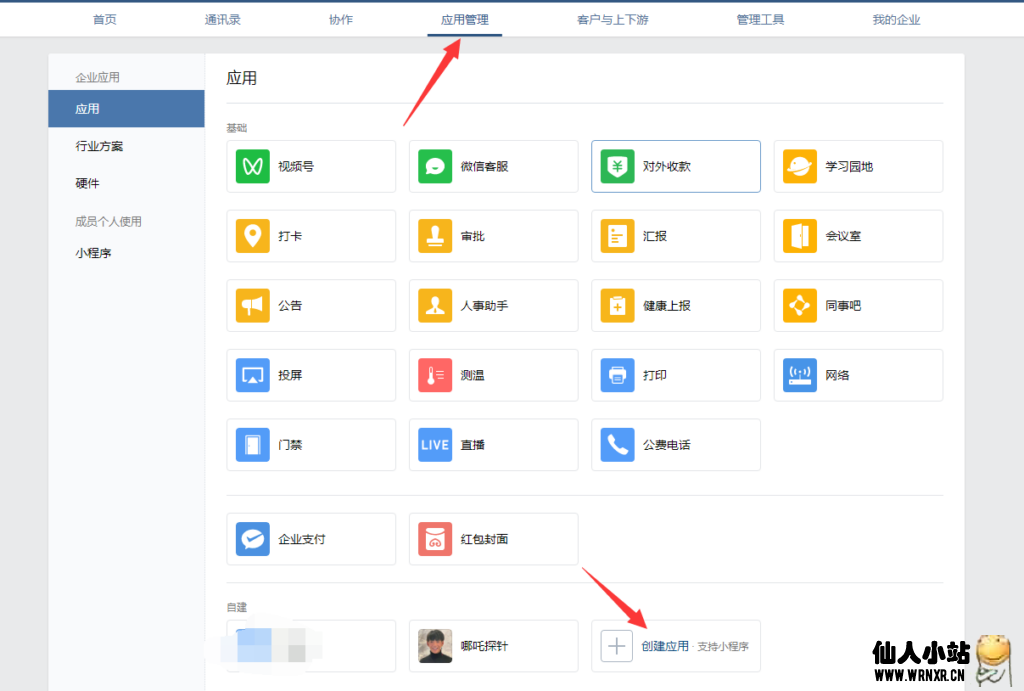Select the 红包封面 icon
Viewport: 1024px width, 691px height.
click(435, 539)
